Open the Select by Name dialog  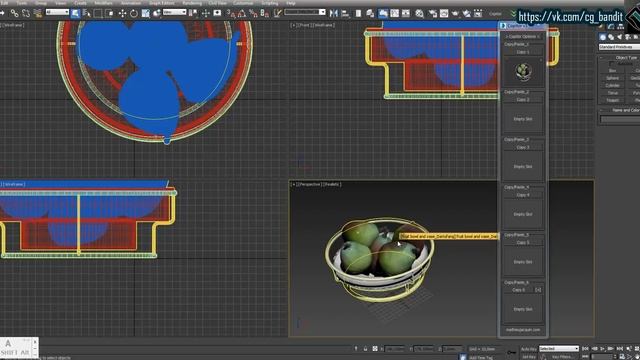tap(87, 13)
